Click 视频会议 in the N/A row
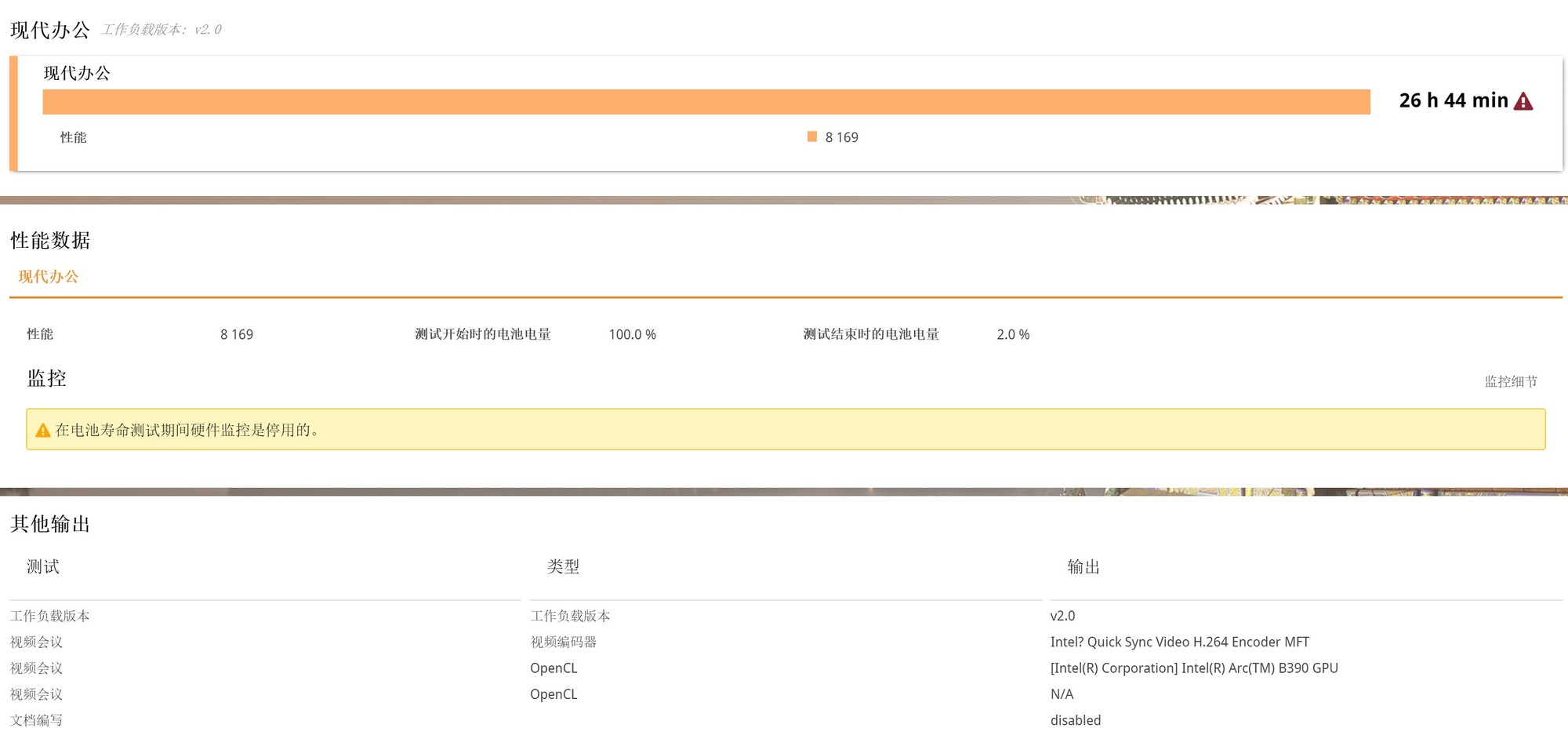 [36, 694]
